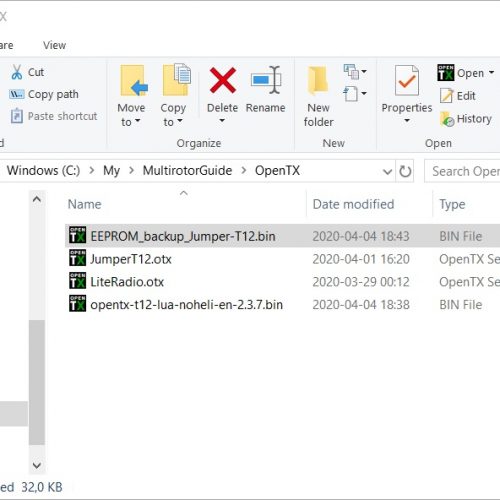Click the BIN File type of the EEPROM row
Image resolution: width=500 pixels, height=500 pixels.
tap(461, 236)
